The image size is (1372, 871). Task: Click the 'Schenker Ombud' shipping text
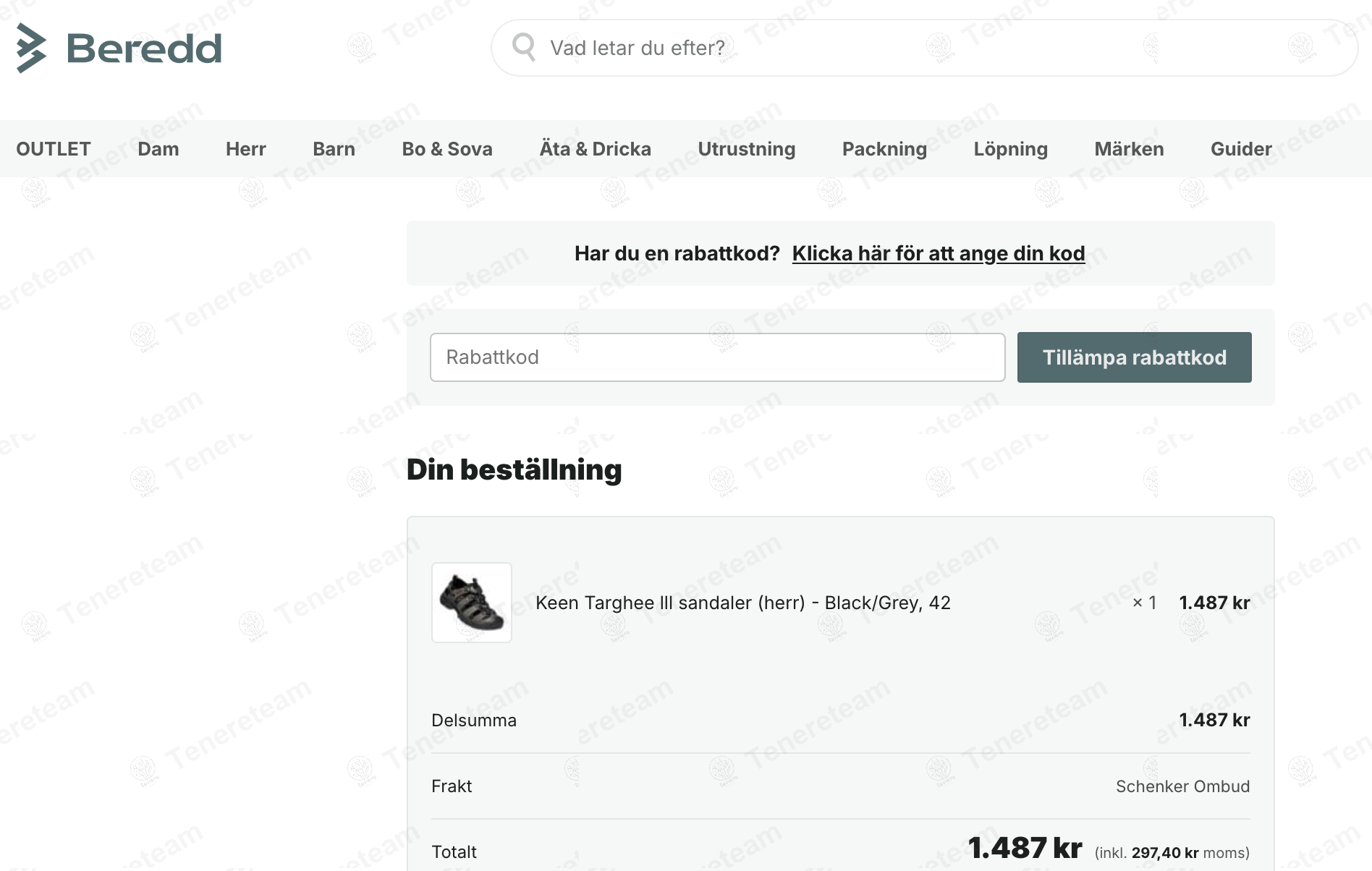click(1182, 786)
